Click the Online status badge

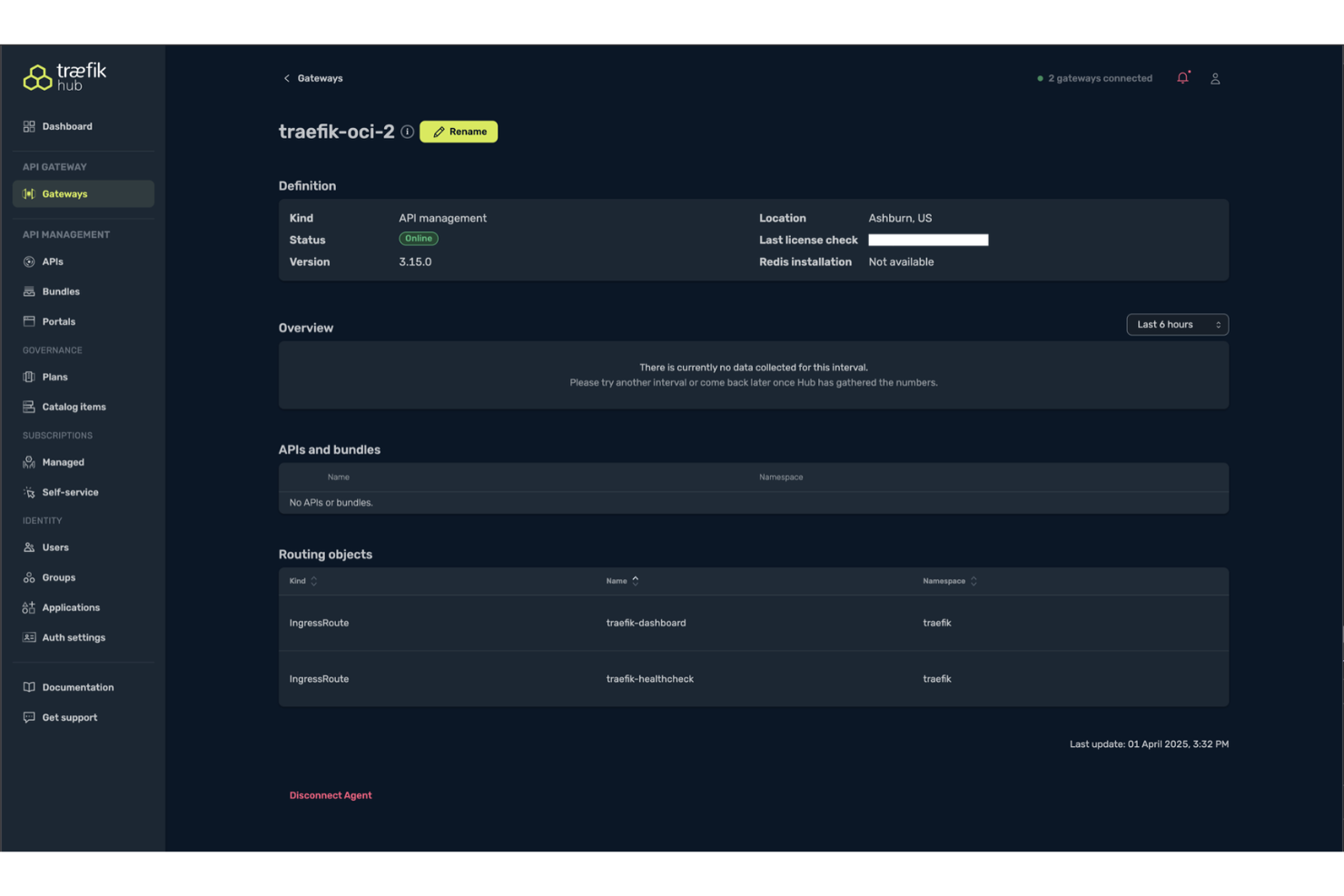tap(419, 239)
